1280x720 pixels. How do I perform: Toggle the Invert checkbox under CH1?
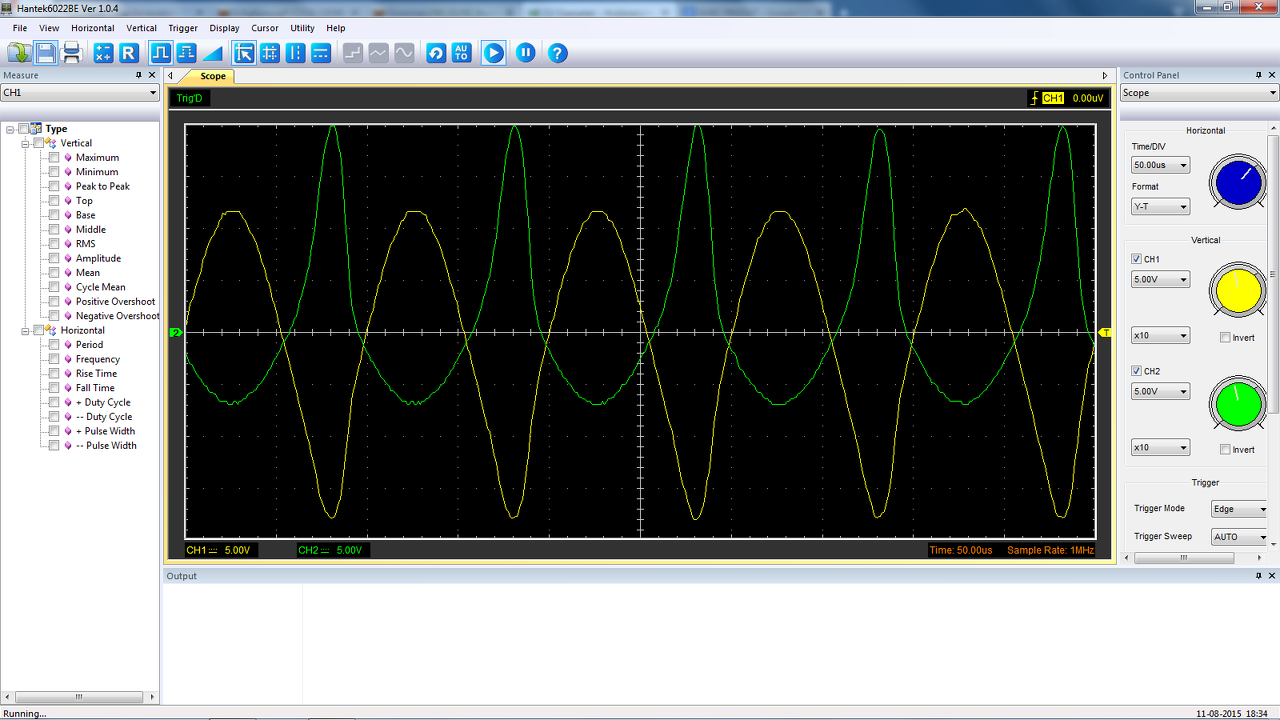(1225, 338)
